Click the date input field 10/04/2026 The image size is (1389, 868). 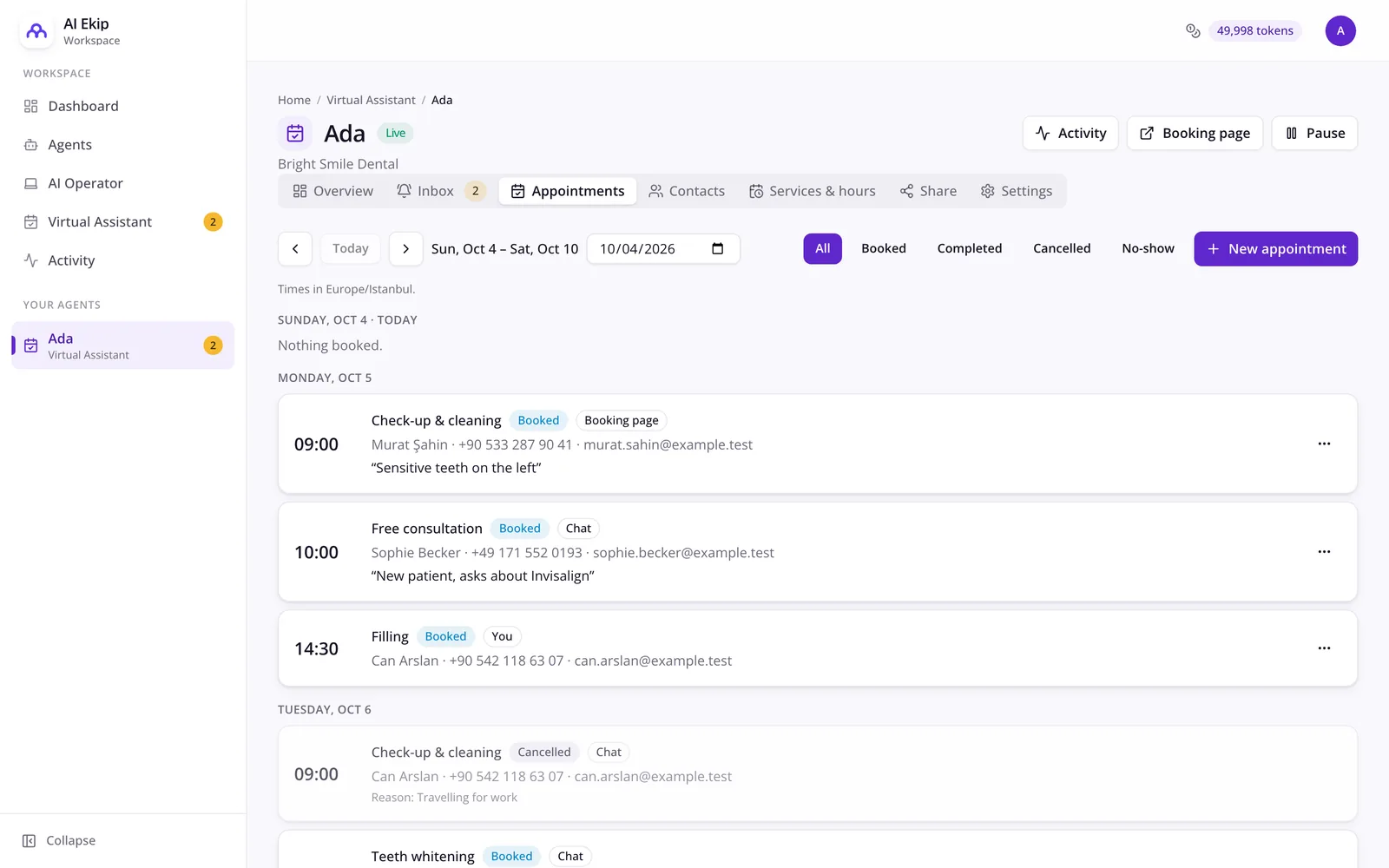tap(663, 249)
